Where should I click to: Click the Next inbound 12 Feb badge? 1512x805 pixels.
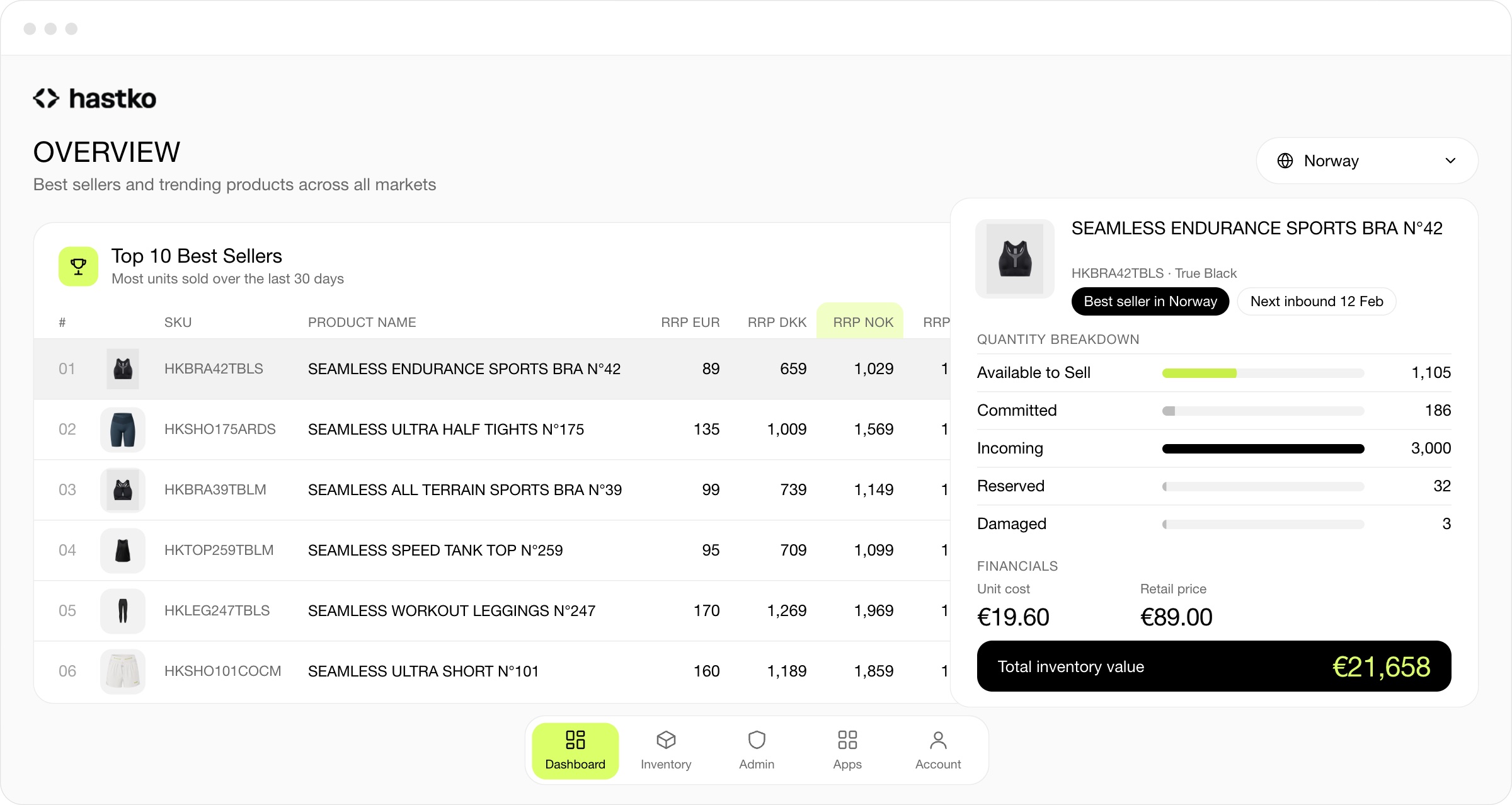(x=1317, y=301)
